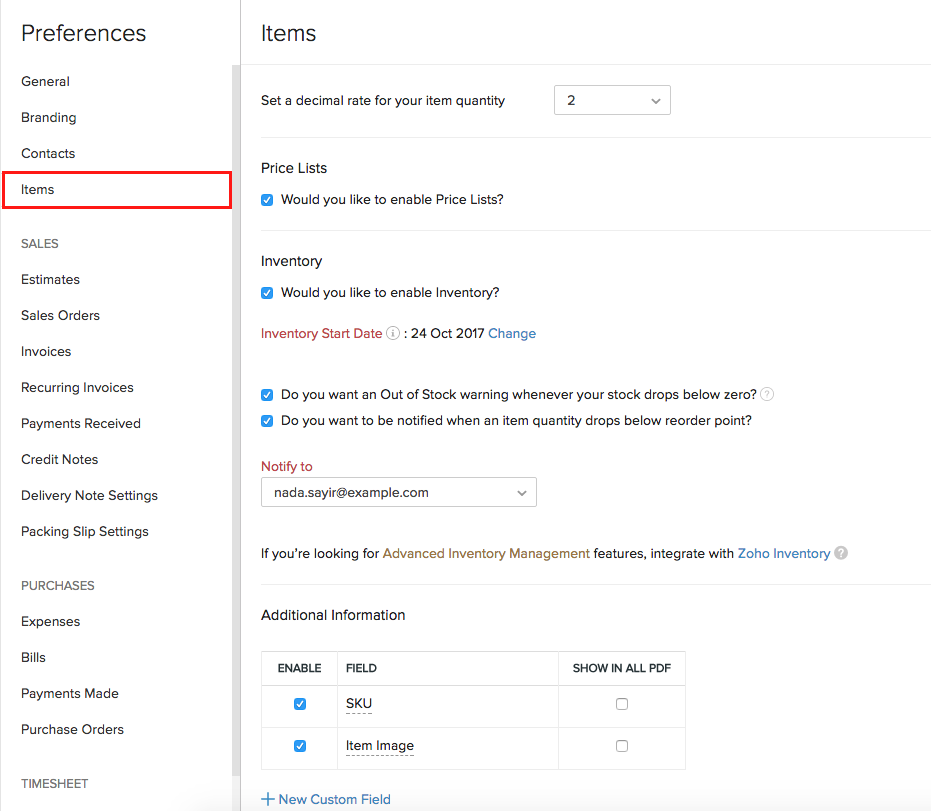
Task: Click the Item Image field label
Action: (379, 745)
